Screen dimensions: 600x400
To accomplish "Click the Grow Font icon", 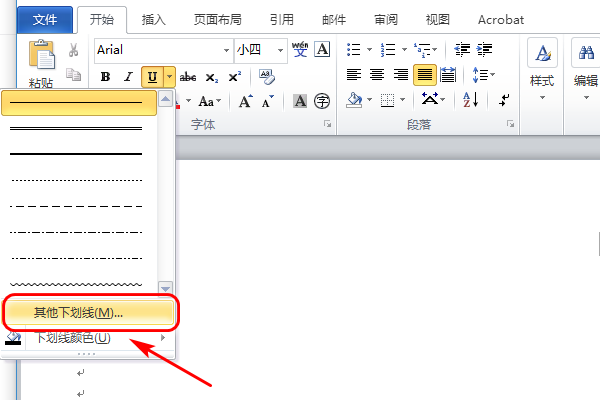I will coord(245,101).
